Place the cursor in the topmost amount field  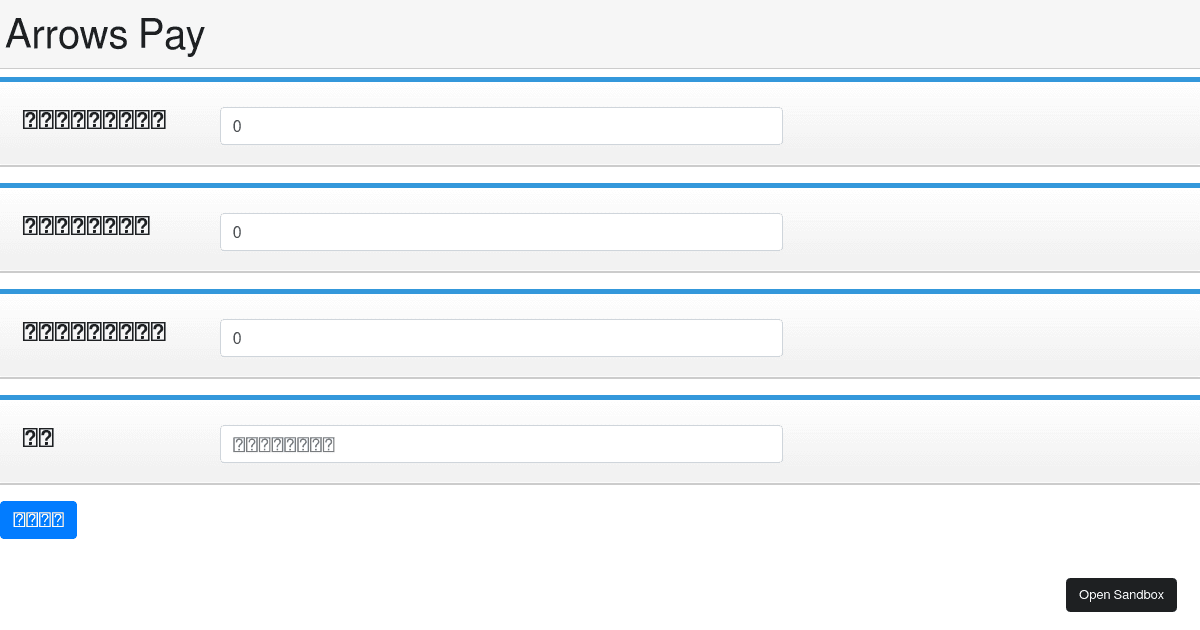[x=500, y=126]
